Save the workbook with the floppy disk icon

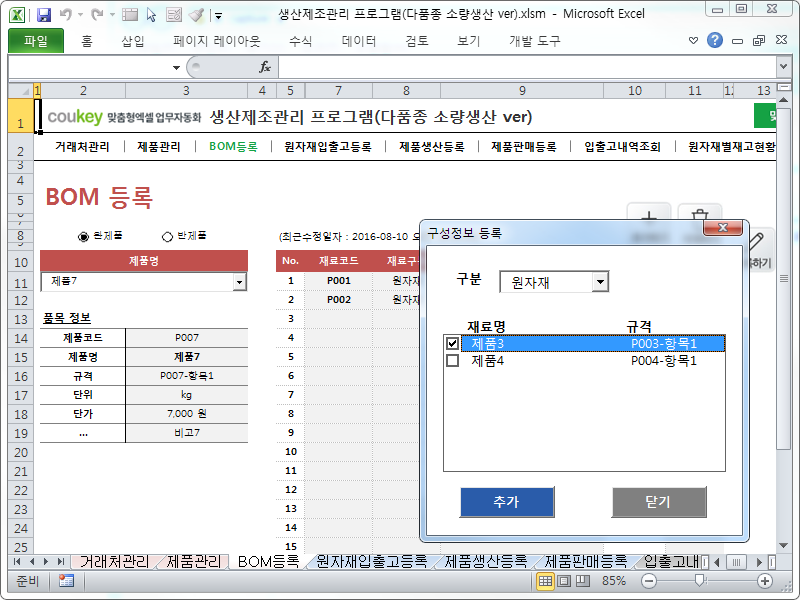[x=44, y=15]
